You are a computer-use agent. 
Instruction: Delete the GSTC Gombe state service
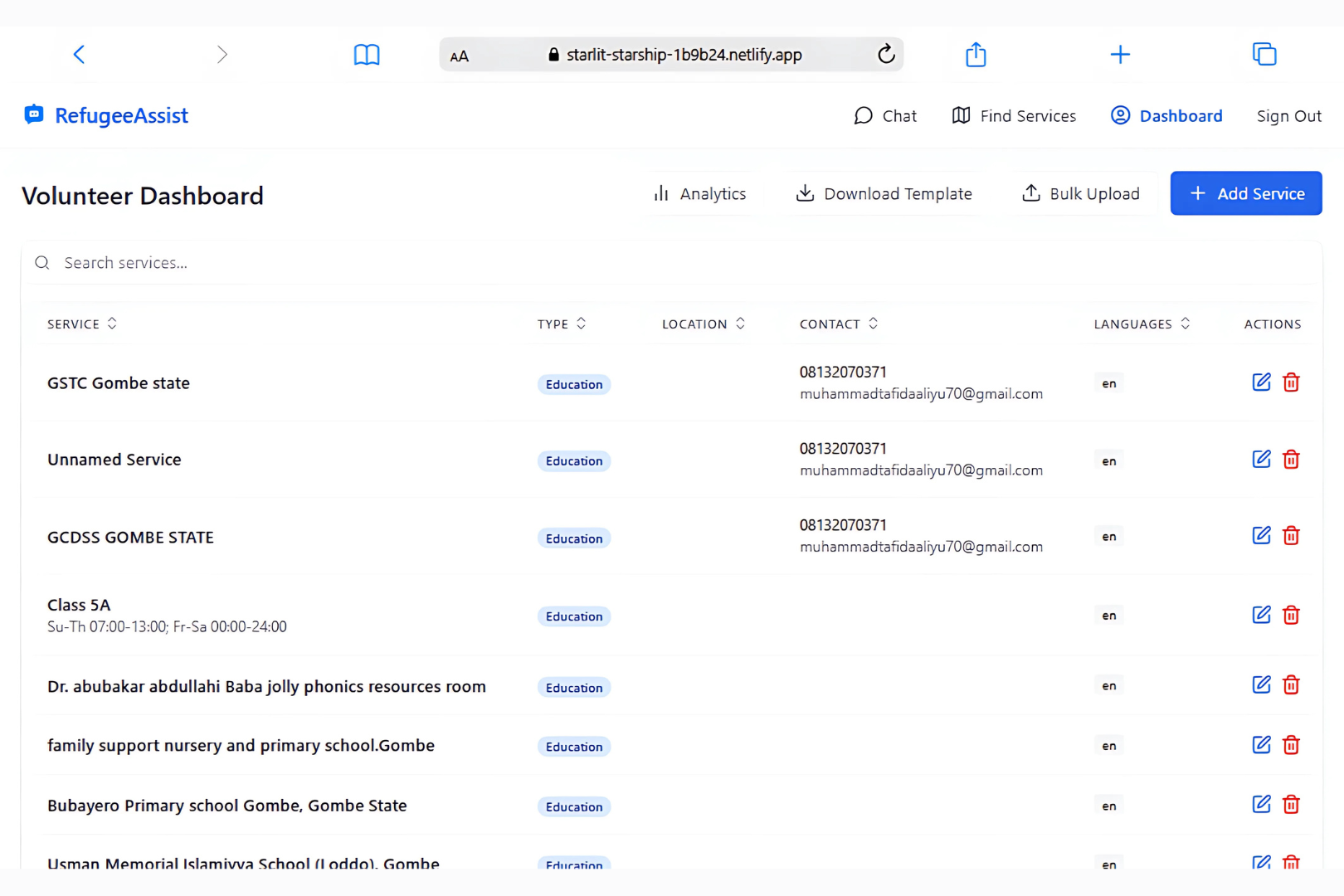[1291, 382]
